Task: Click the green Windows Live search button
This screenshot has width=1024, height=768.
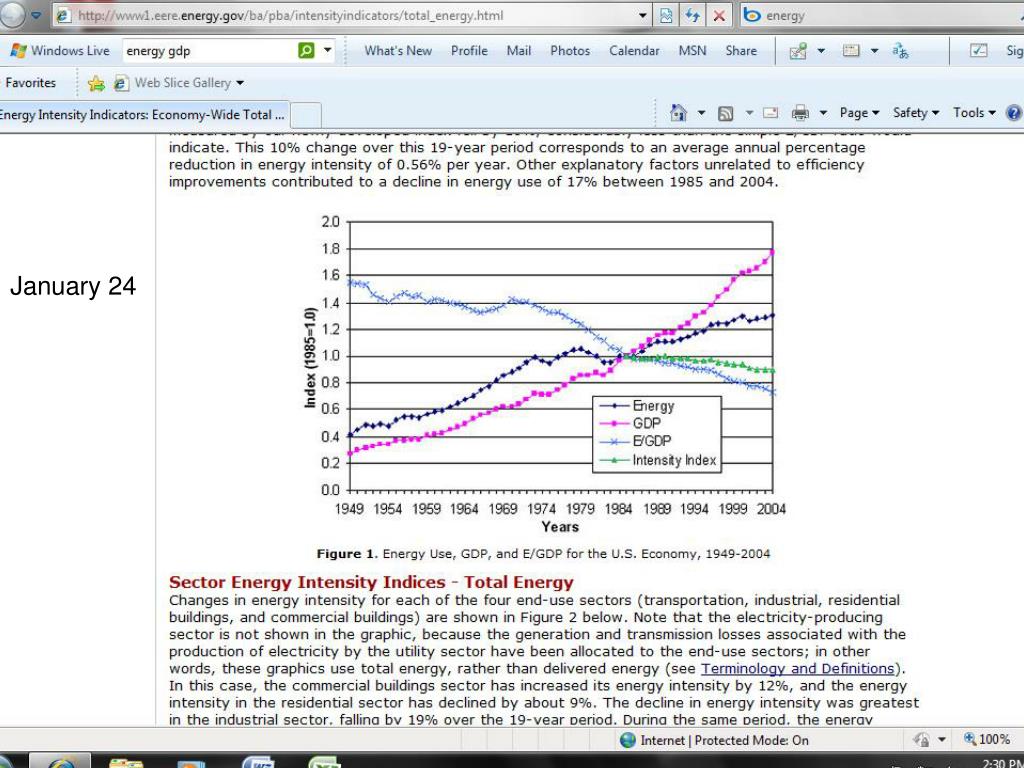Action: pos(306,50)
